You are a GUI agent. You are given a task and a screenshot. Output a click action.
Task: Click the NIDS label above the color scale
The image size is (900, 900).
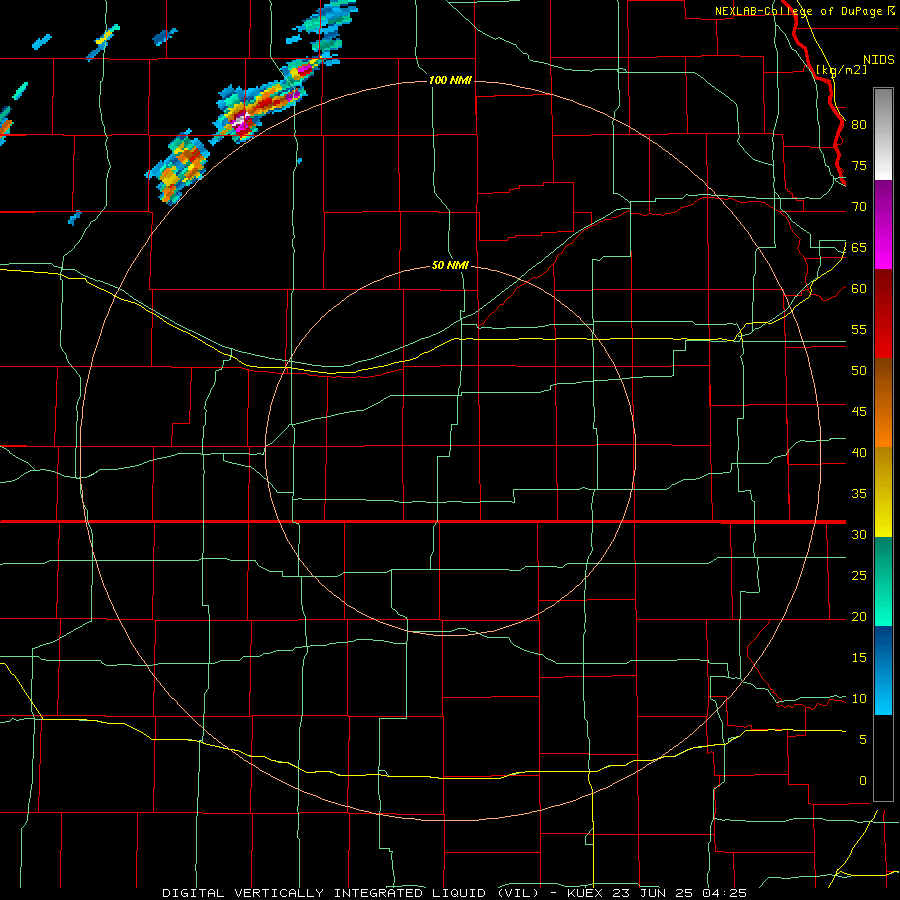click(879, 60)
